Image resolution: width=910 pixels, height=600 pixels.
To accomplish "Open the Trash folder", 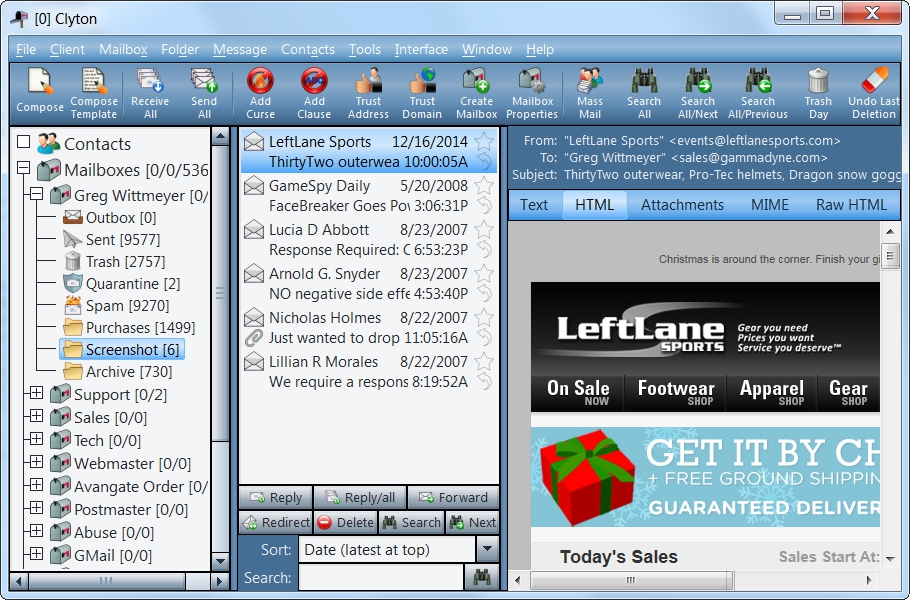I will 114,261.
